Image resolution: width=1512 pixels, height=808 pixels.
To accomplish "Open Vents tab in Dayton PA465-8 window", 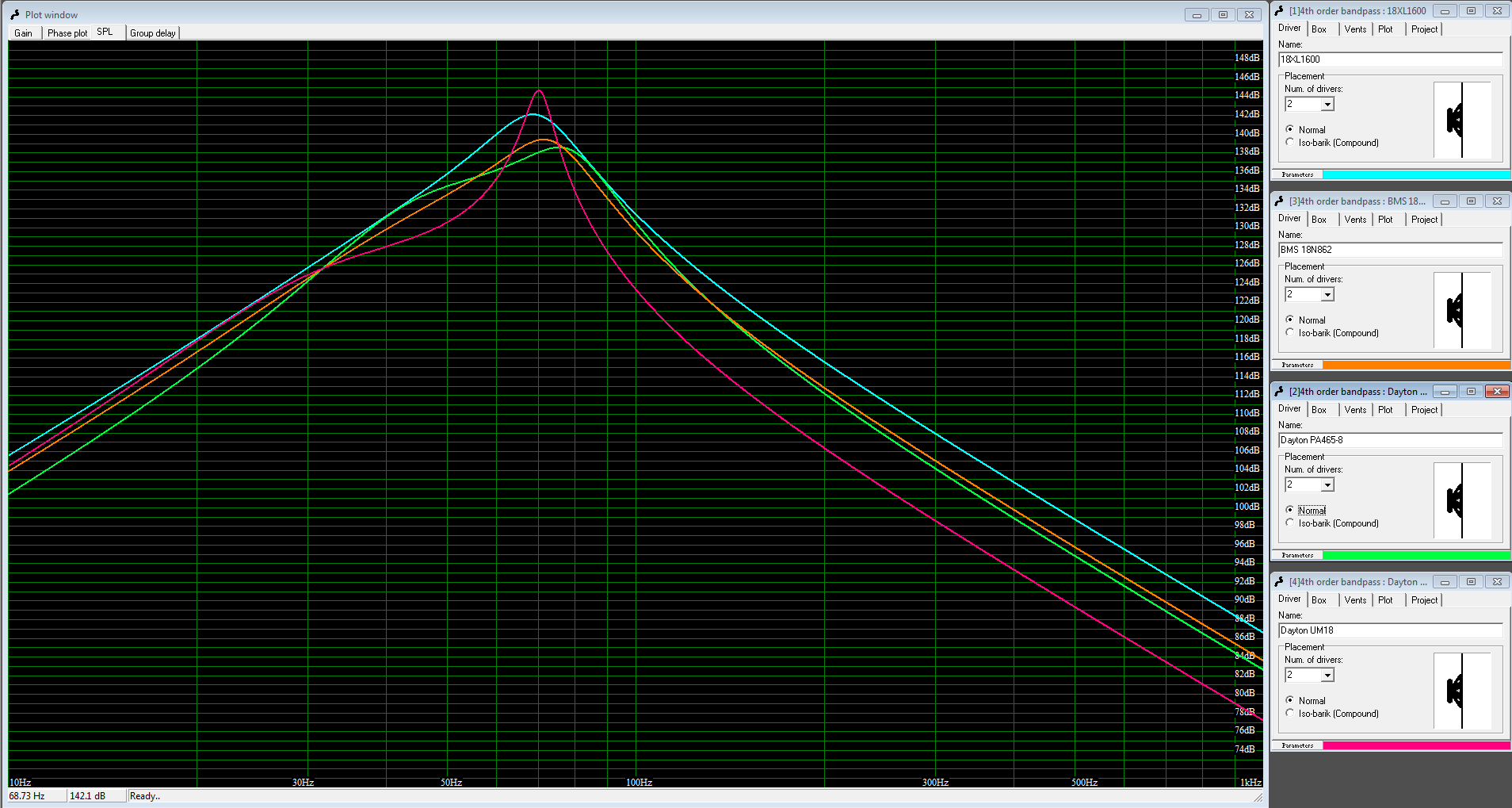I will tap(1355, 410).
